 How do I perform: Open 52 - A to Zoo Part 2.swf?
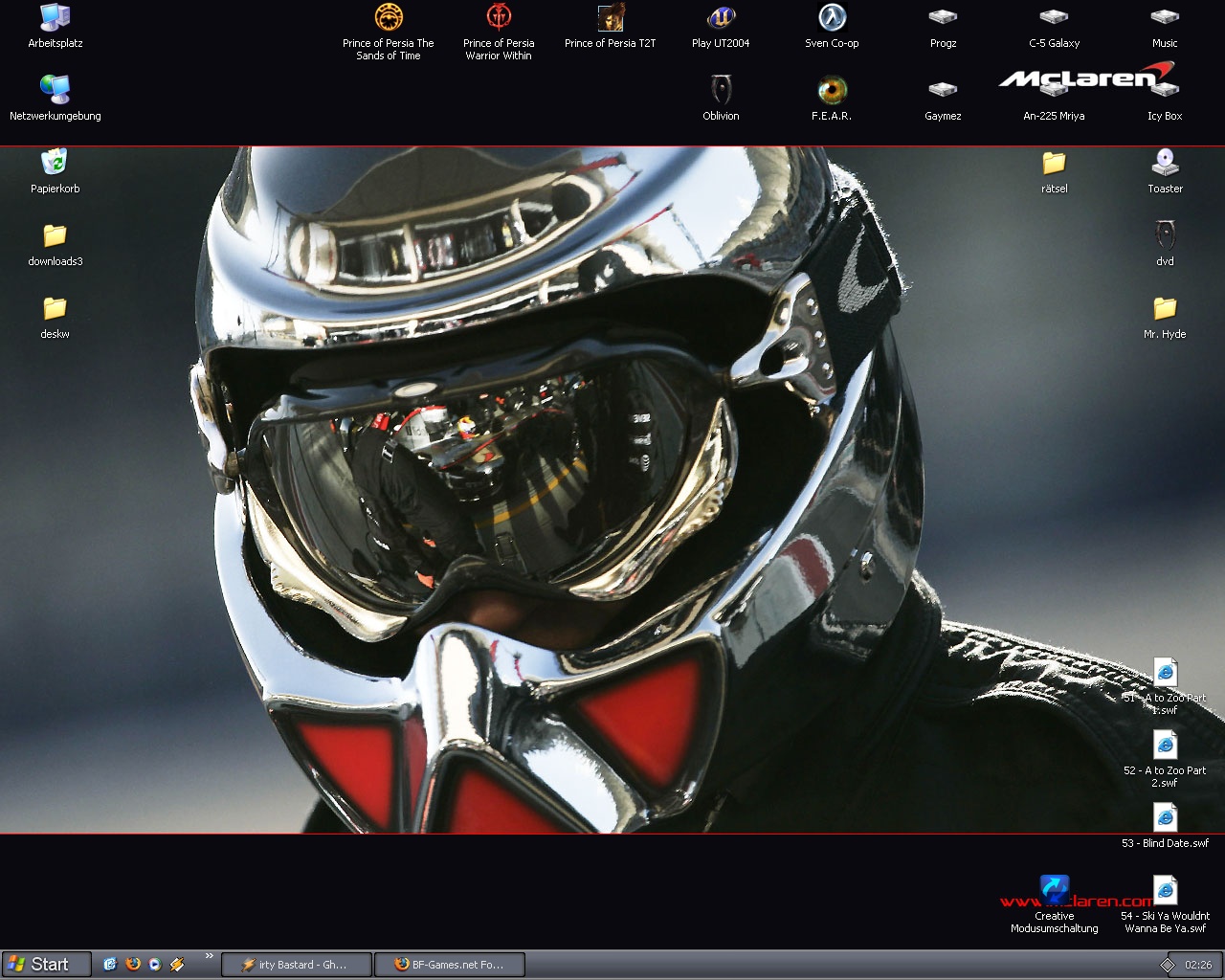(1165, 759)
